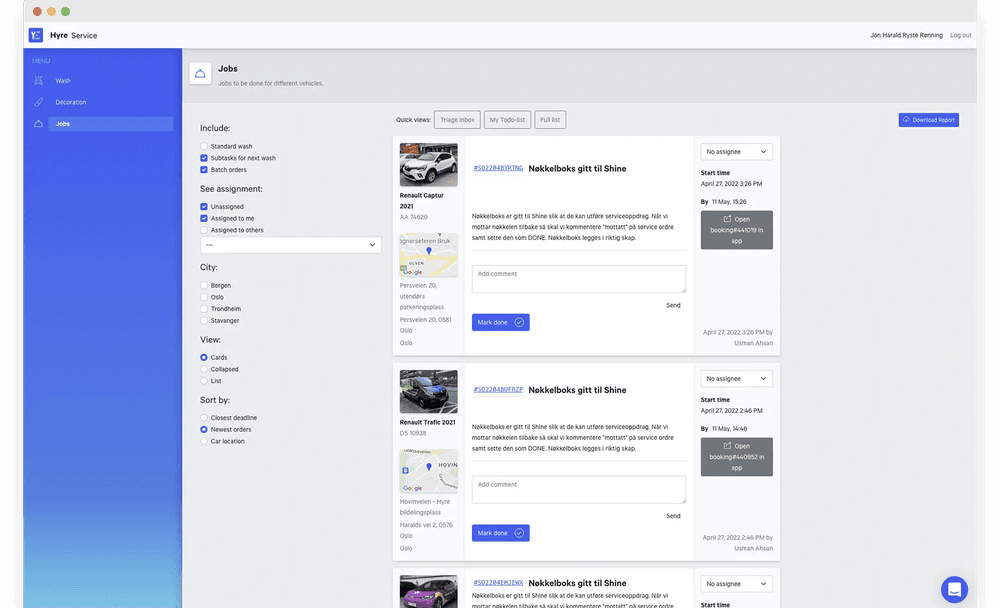This screenshot has height=608, width=1000.
Task: Open Decoration brush icon in sidebar
Action: pos(39,102)
